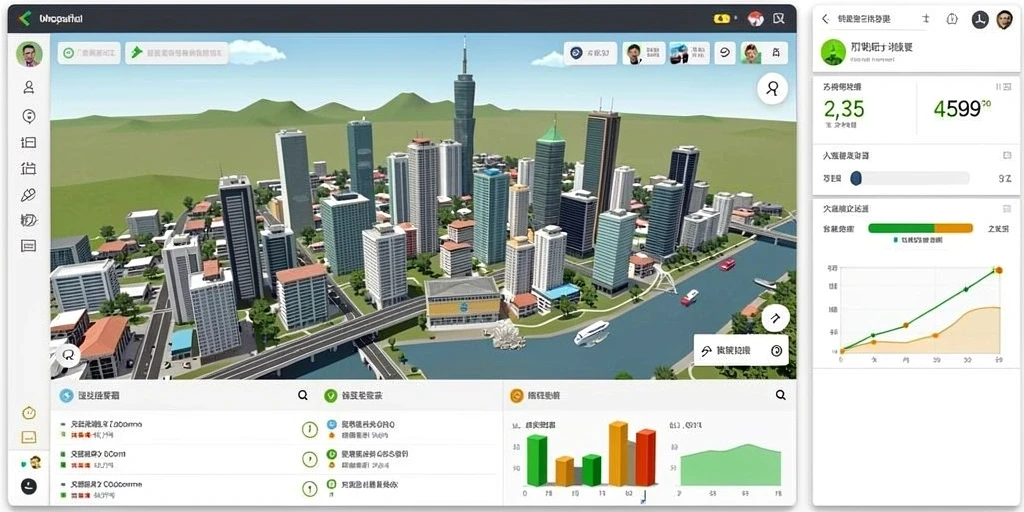Image resolution: width=1024 pixels, height=512 pixels.
Task: Click the yellow gauge icon in sidebar
Action: pyautogui.click(x=29, y=413)
